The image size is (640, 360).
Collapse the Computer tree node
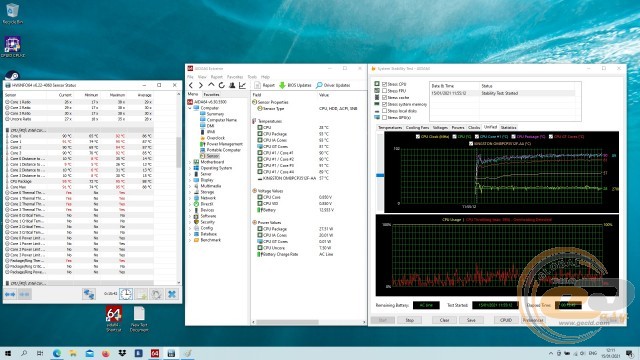tap(190, 108)
